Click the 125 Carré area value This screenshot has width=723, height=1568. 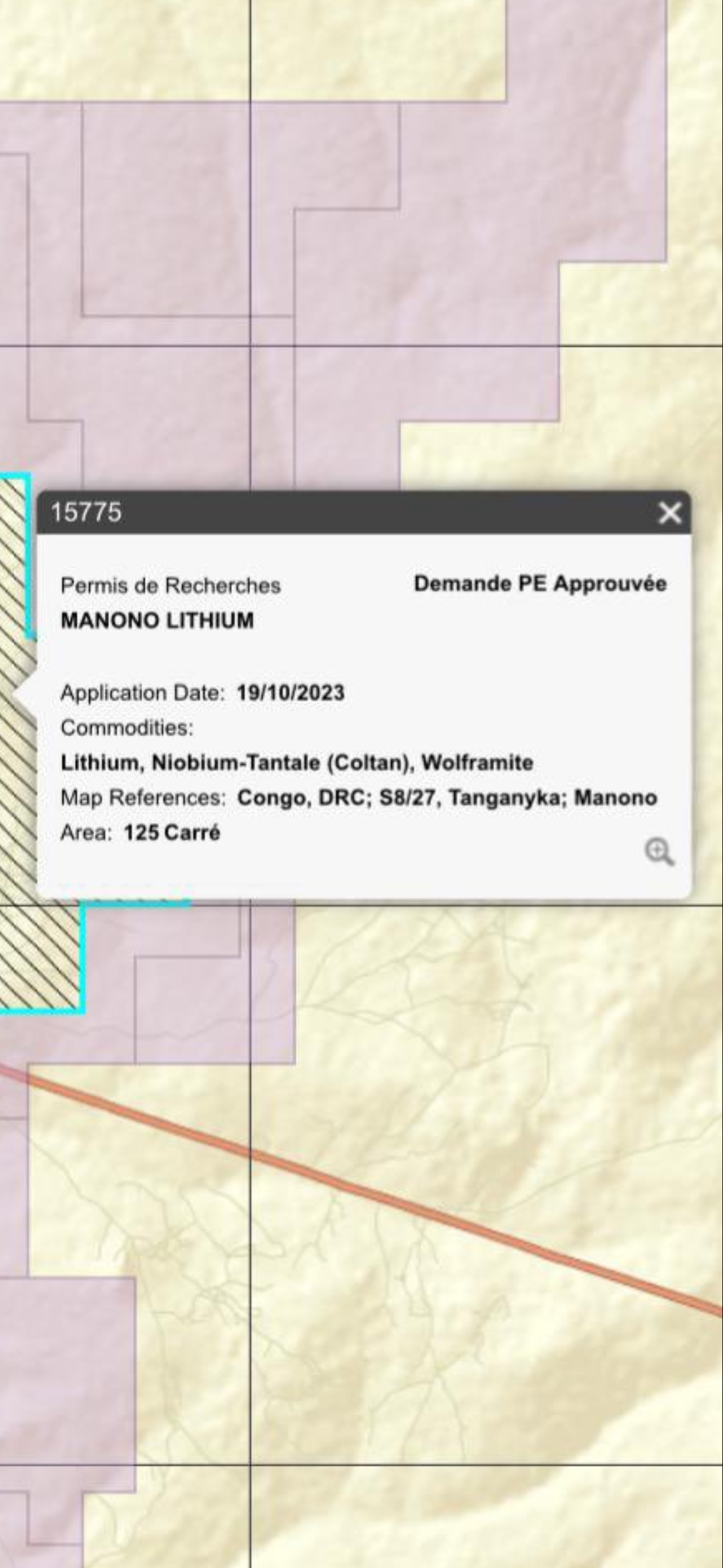(172, 833)
